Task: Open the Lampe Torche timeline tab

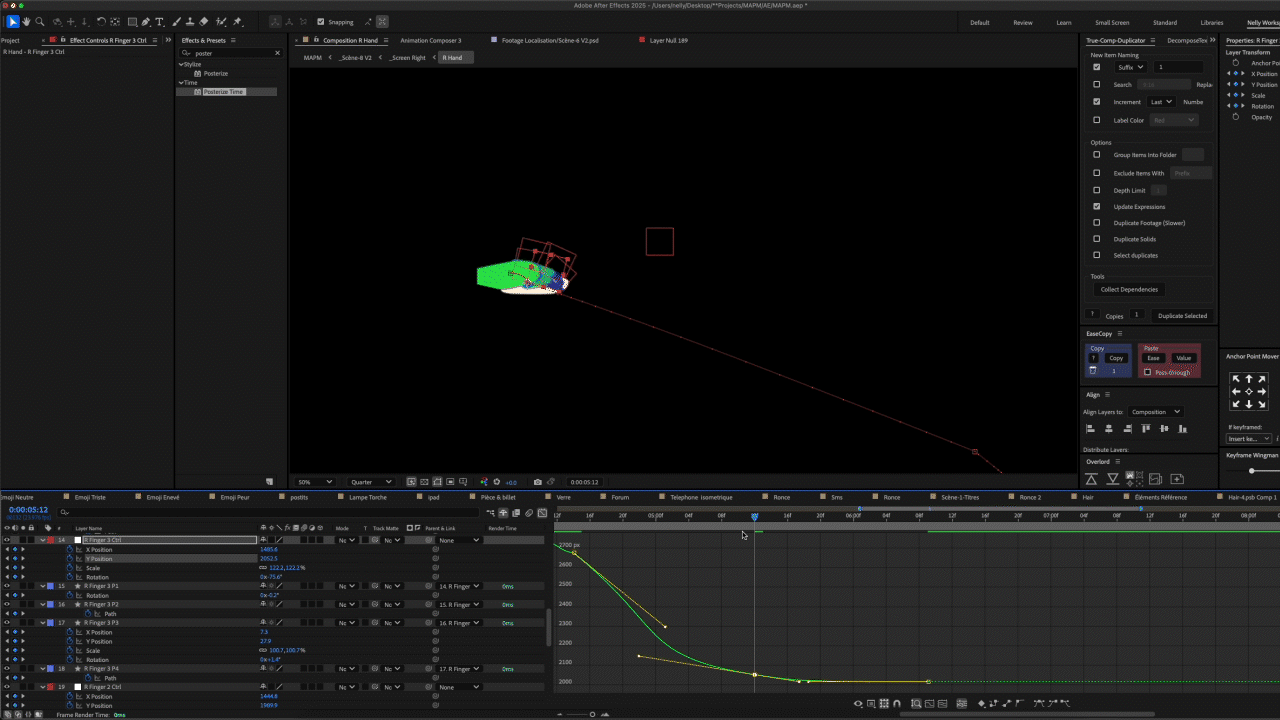Action: coord(367,497)
